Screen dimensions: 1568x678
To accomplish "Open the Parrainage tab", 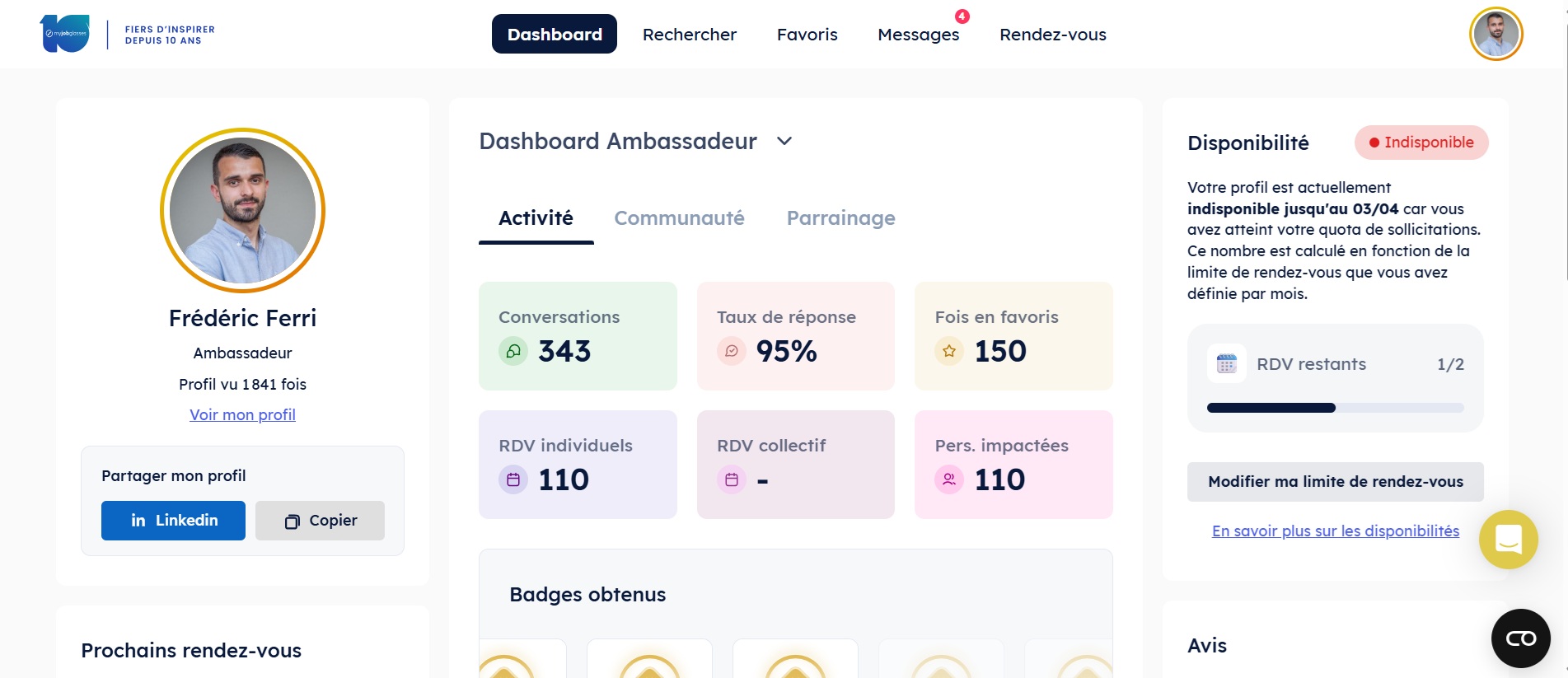I will (840, 217).
